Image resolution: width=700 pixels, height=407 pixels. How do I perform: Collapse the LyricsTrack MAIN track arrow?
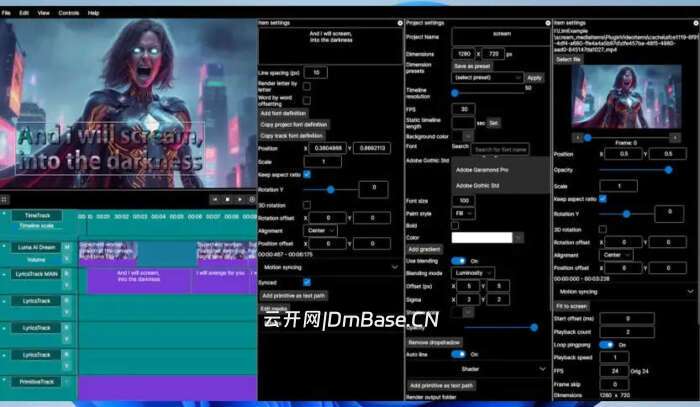point(4,274)
